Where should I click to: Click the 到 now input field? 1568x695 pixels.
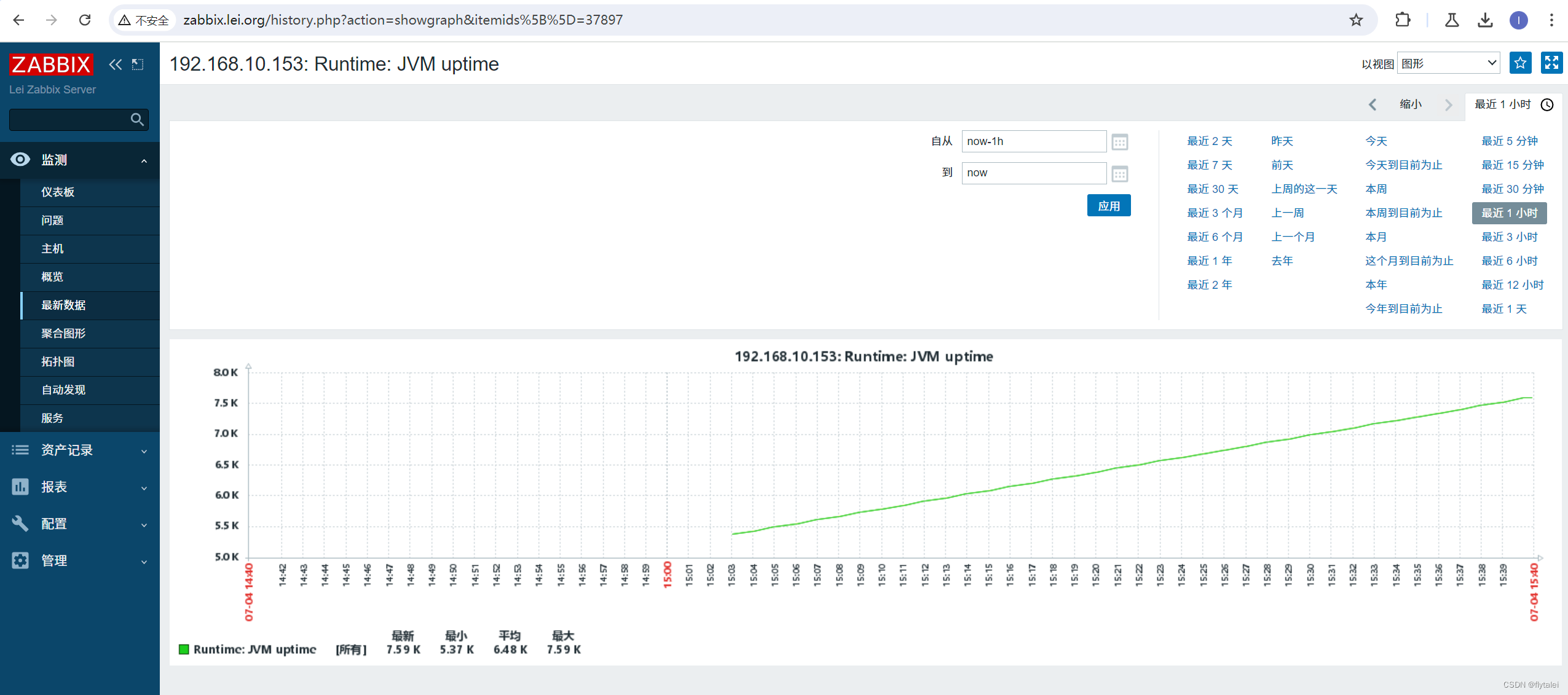coord(1034,173)
